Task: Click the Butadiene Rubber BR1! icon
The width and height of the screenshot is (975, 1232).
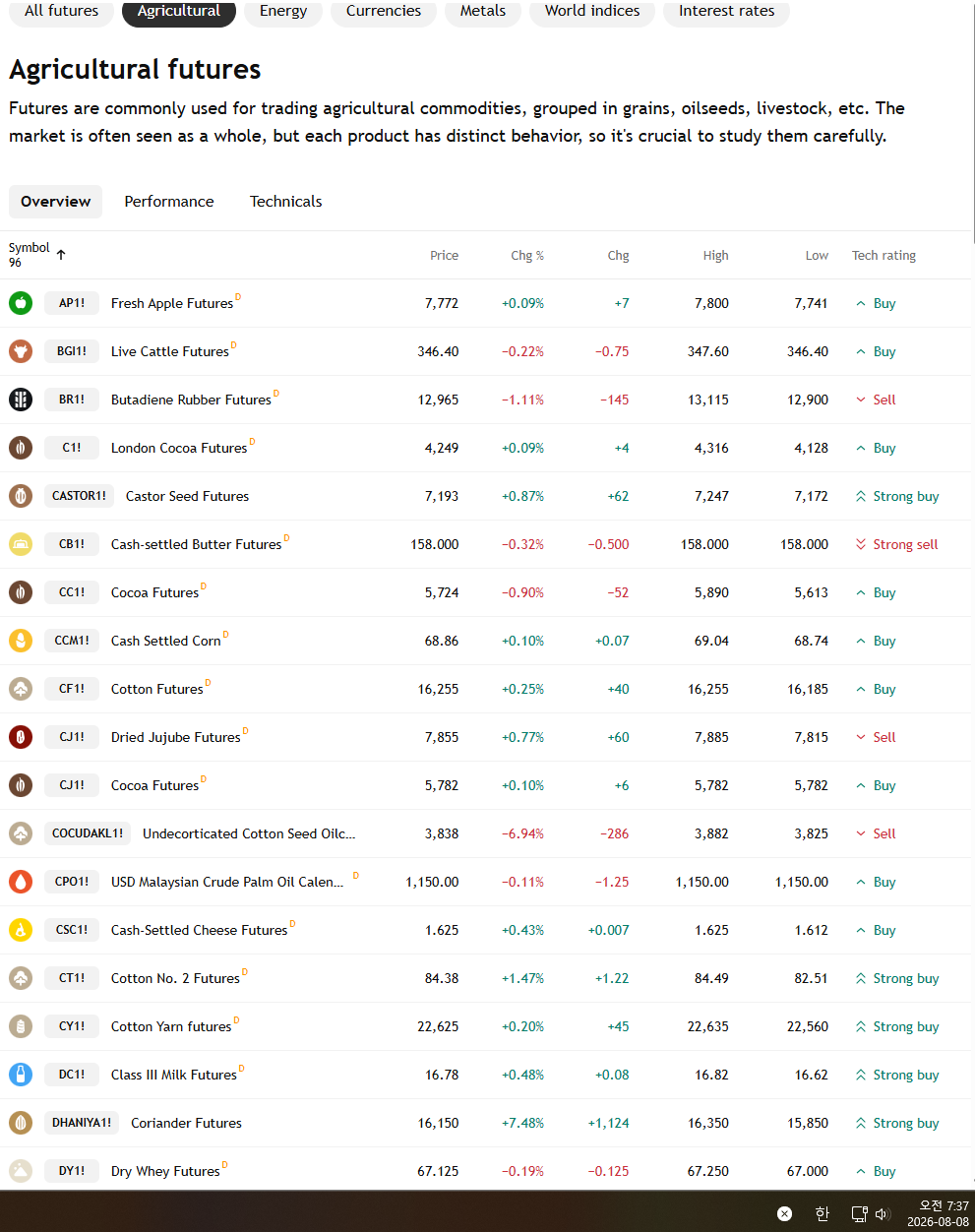Action: click(21, 400)
